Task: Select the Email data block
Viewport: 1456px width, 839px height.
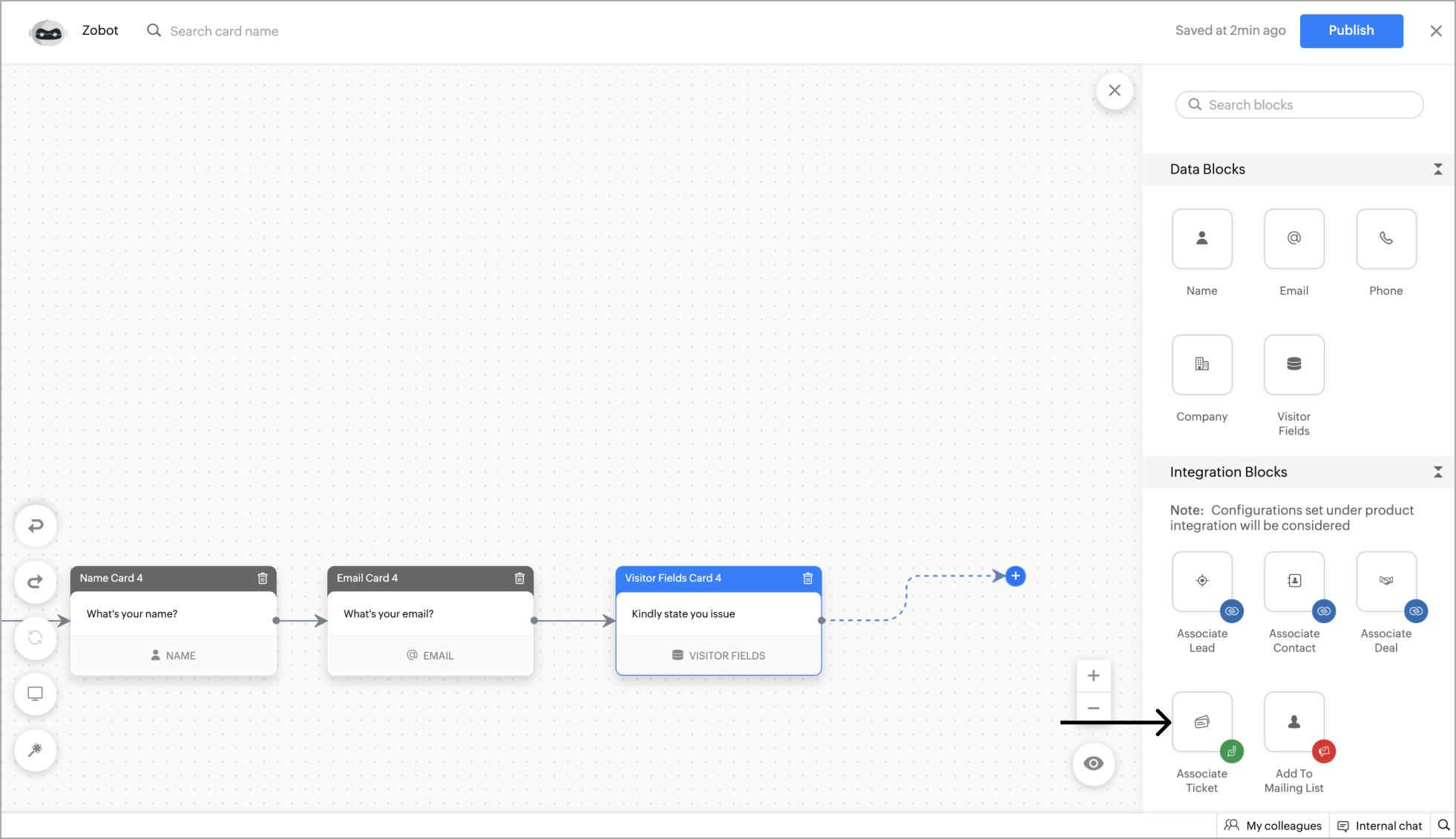Action: coord(1293,239)
